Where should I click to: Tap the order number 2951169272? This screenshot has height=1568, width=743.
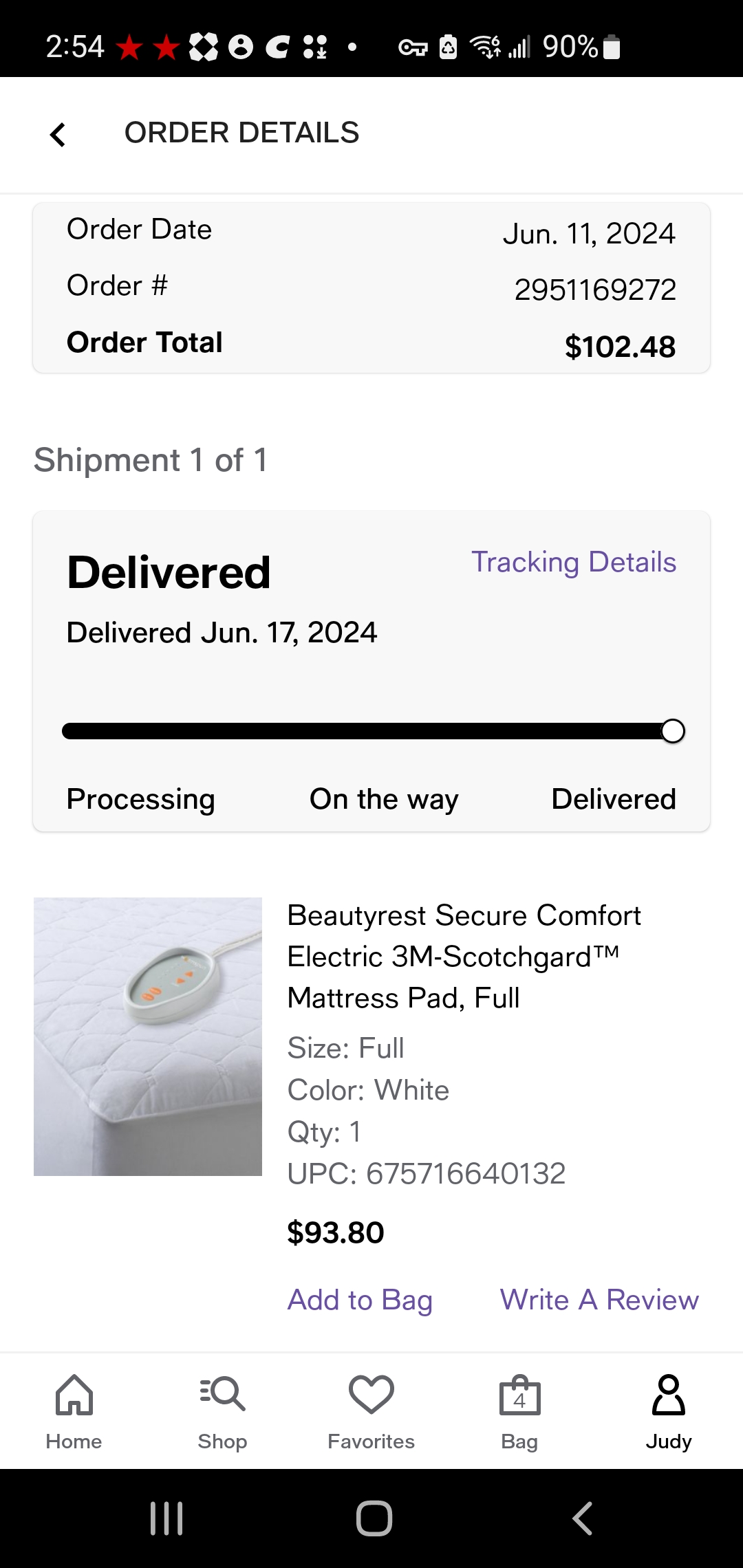pyautogui.click(x=595, y=290)
